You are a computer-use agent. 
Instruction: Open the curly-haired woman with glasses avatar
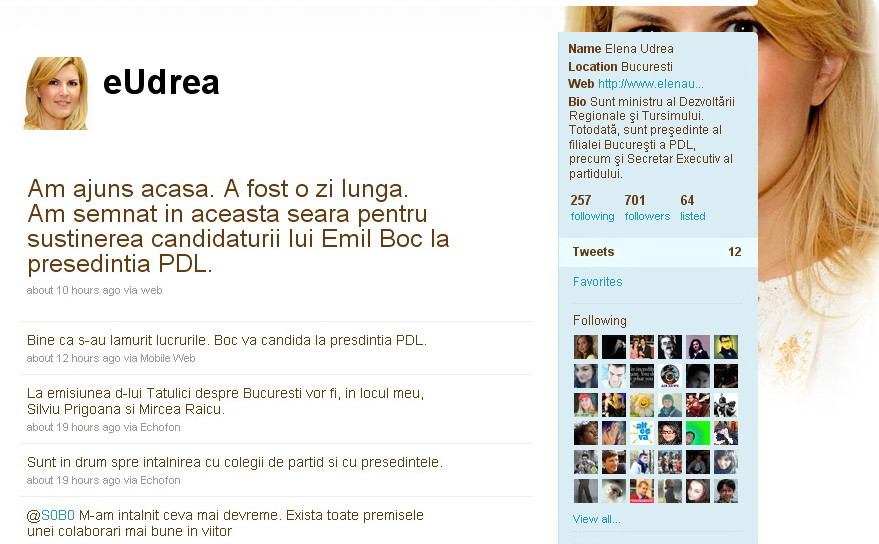pos(670,433)
